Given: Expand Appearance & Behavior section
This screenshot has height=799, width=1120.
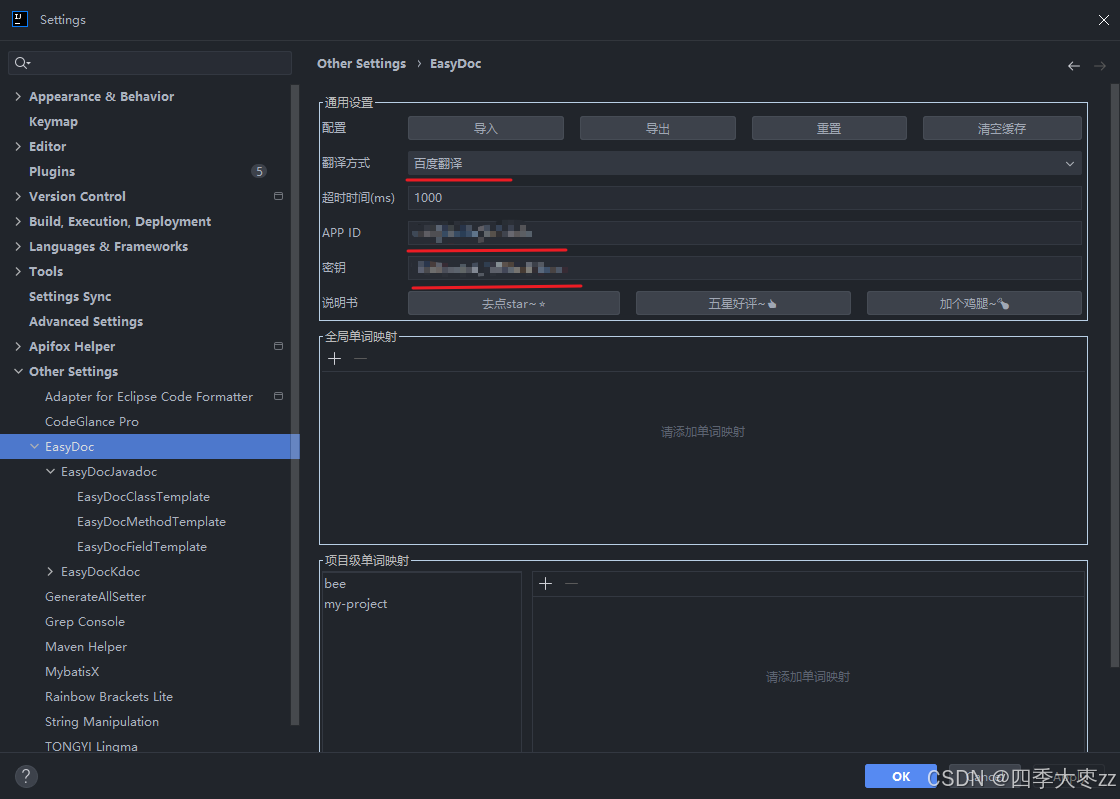Looking at the screenshot, I should (18, 96).
